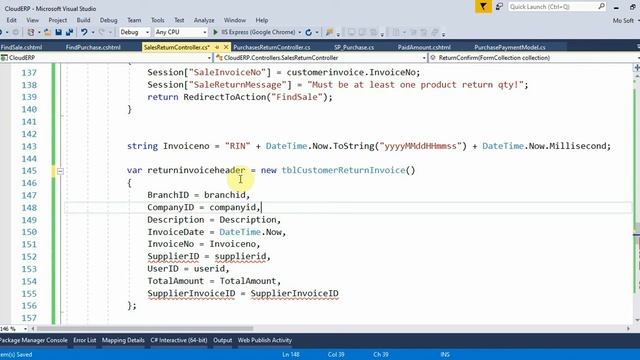The height and width of the screenshot is (360, 640).
Task: Open the Undo history dropdown arrow
Action: (93, 32)
